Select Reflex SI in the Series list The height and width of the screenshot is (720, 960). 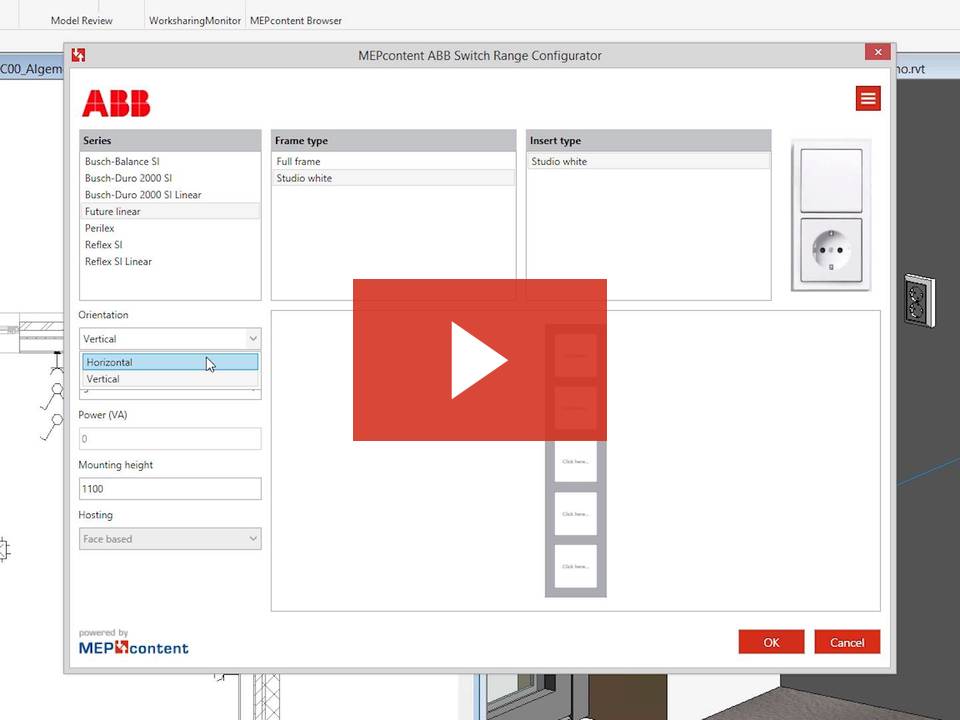[x=170, y=244]
